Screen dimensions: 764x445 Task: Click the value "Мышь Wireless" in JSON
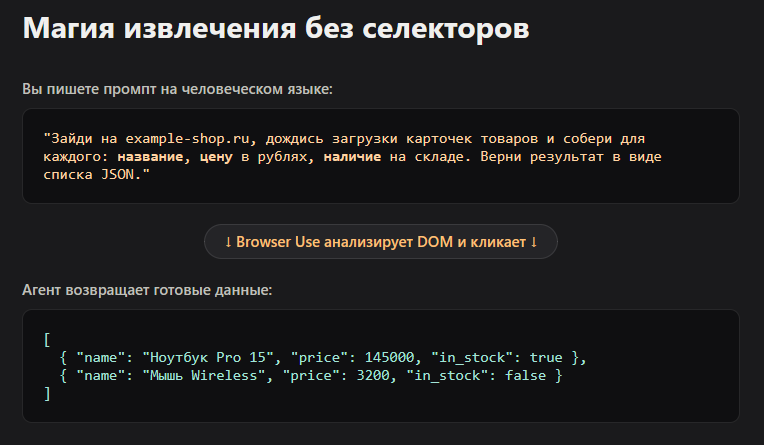click(x=204, y=375)
